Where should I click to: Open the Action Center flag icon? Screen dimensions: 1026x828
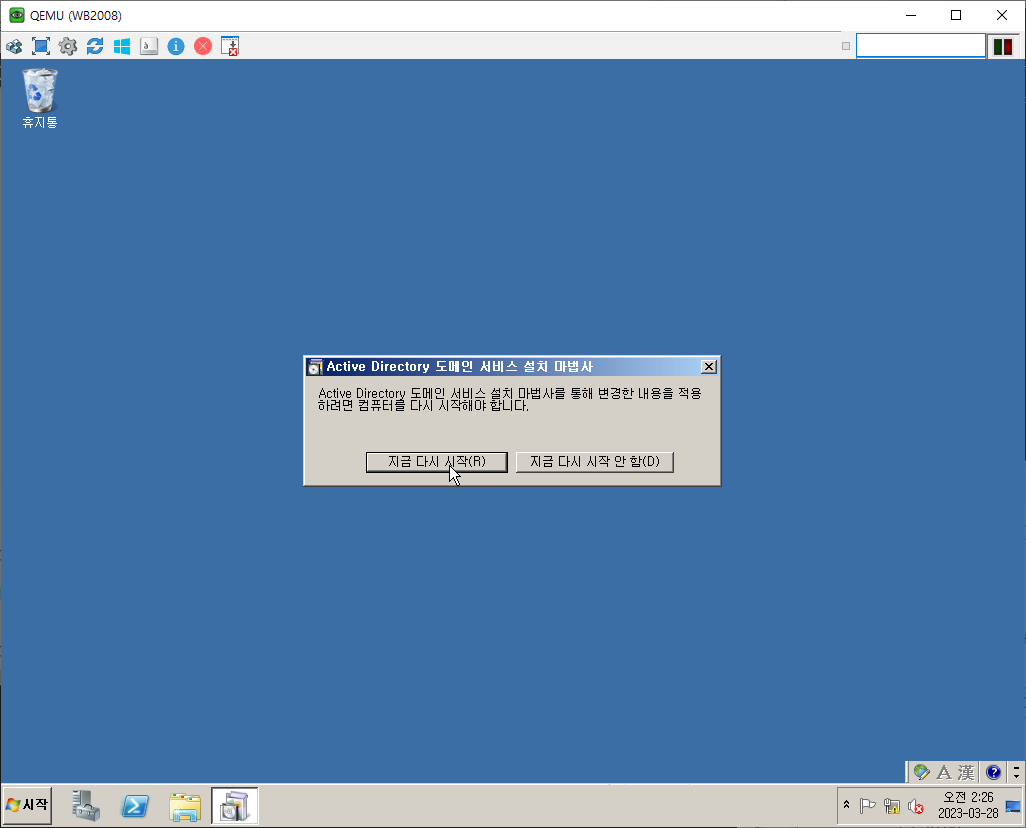[868, 806]
